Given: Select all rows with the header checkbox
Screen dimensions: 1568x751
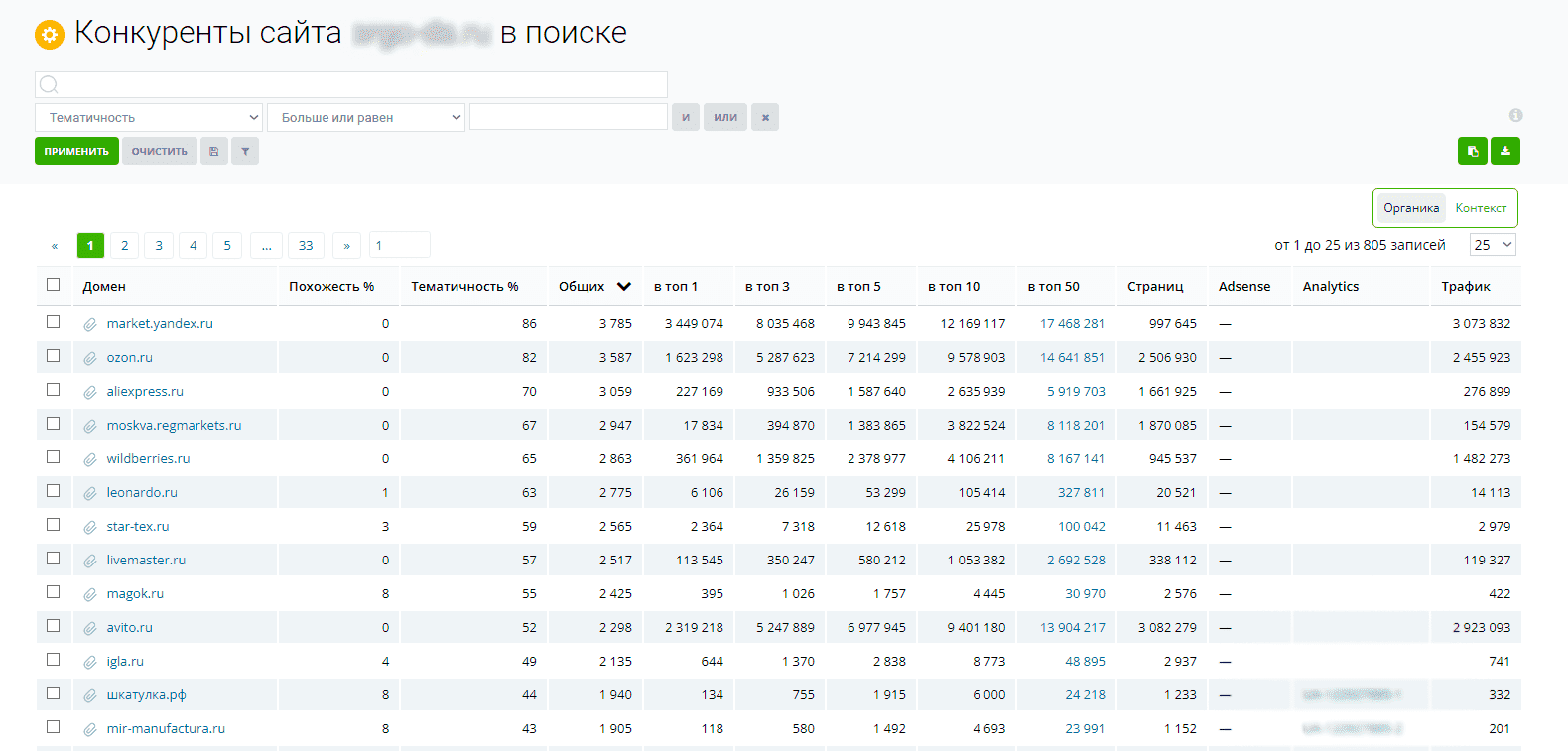Looking at the screenshot, I should (x=54, y=285).
